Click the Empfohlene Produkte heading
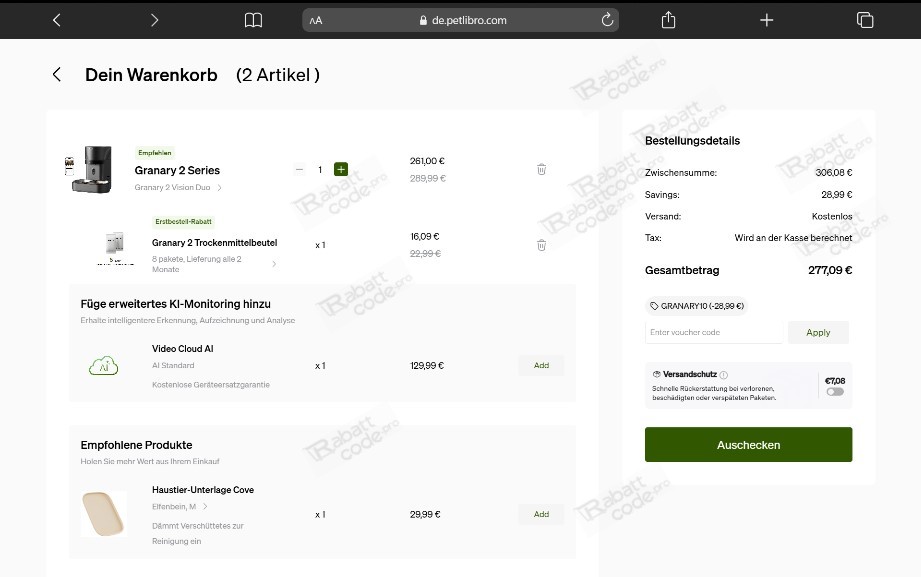921x577 pixels. (x=136, y=445)
